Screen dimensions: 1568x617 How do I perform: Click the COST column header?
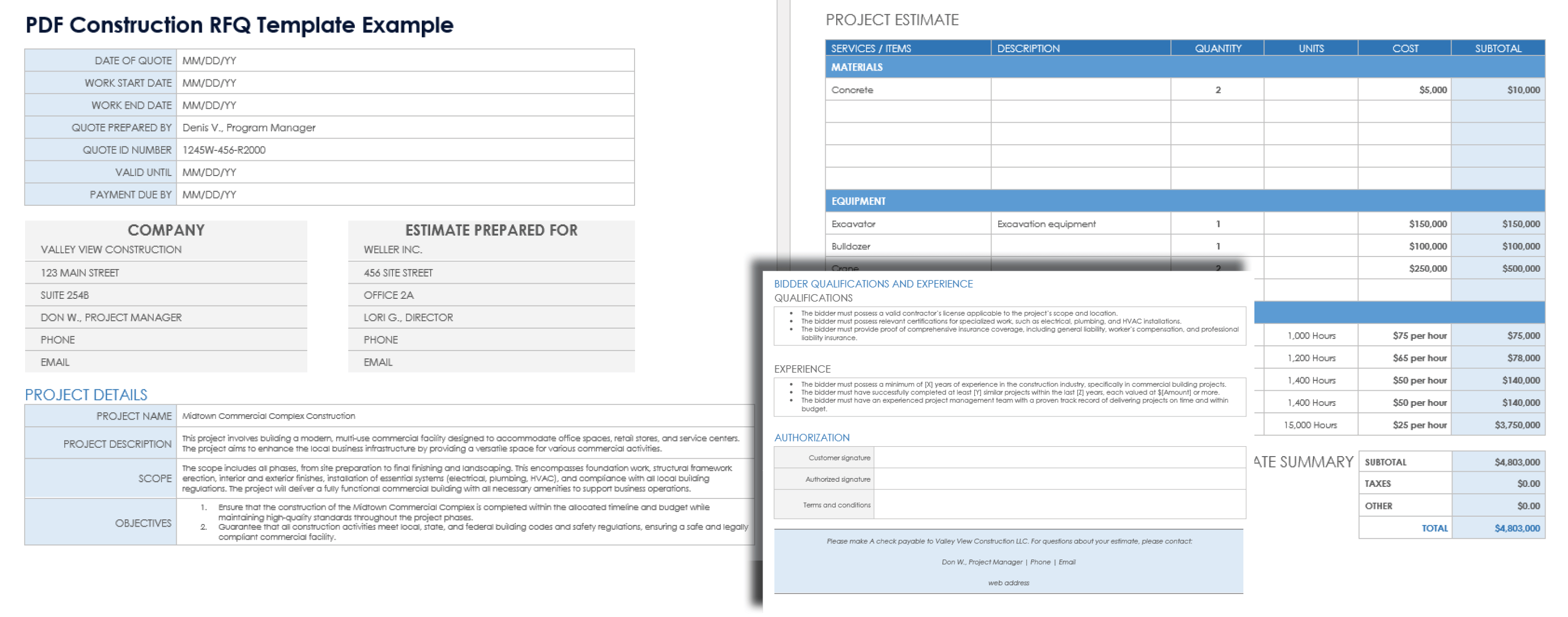[1404, 48]
